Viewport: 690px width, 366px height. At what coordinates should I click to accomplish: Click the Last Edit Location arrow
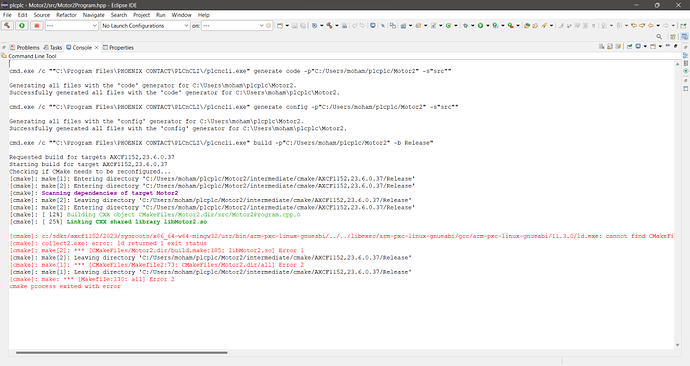[x=634, y=26]
